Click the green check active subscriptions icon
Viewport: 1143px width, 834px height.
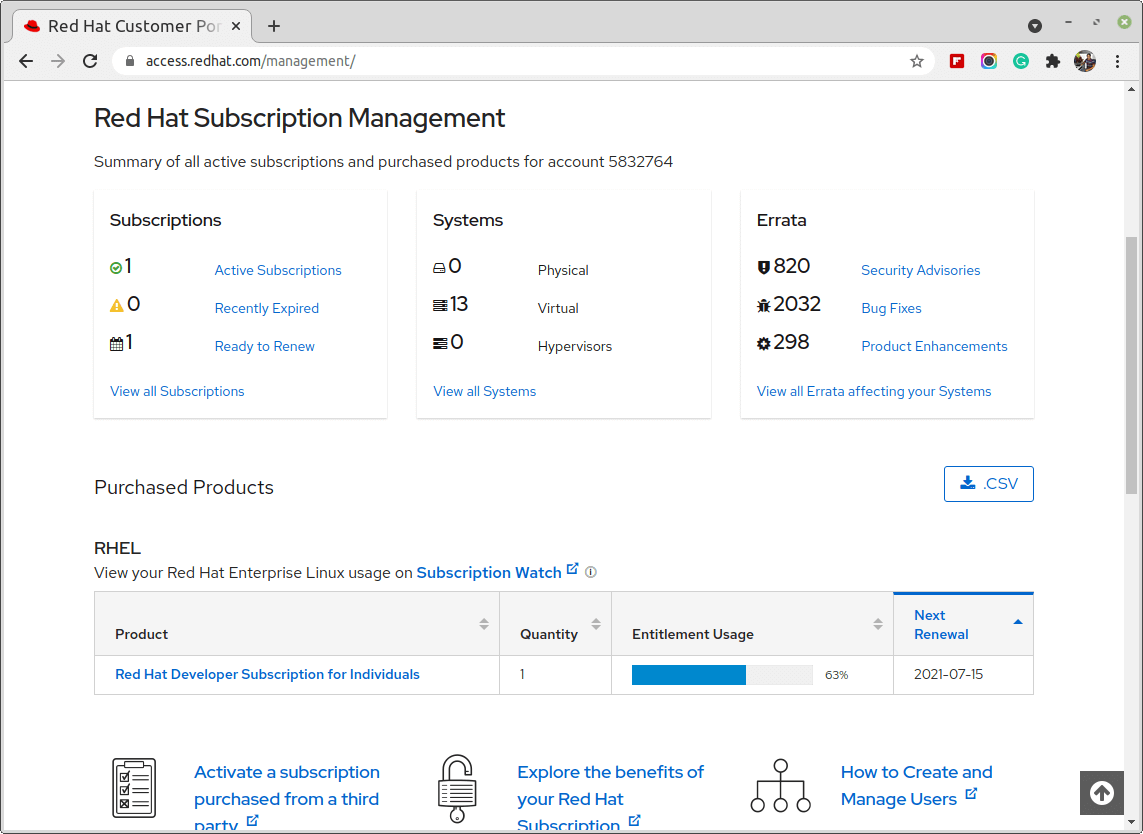[x=116, y=268]
